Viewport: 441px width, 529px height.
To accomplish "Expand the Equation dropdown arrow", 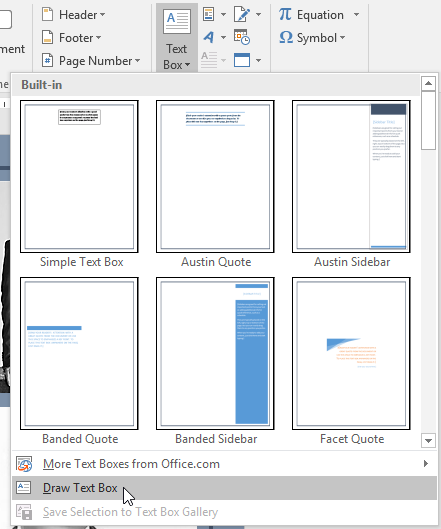I will (x=356, y=15).
